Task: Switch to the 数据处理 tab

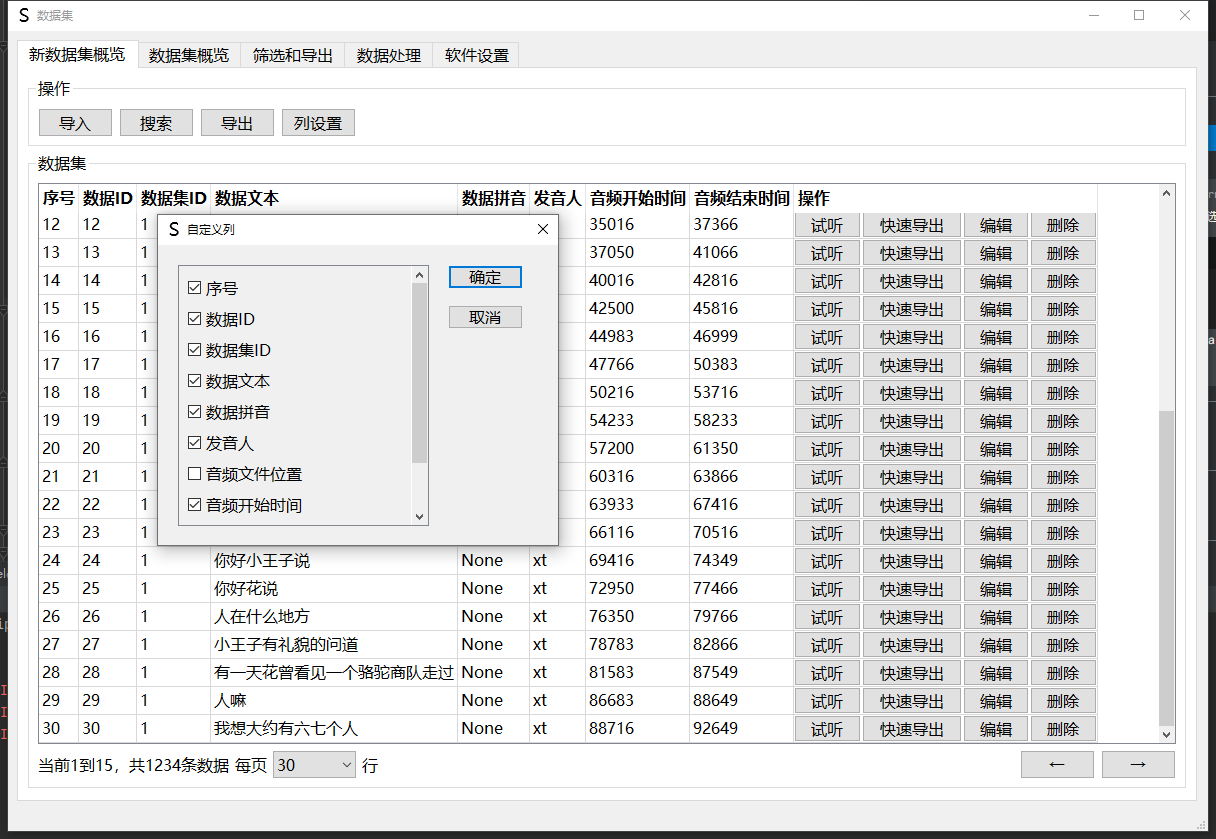Action: [389, 56]
